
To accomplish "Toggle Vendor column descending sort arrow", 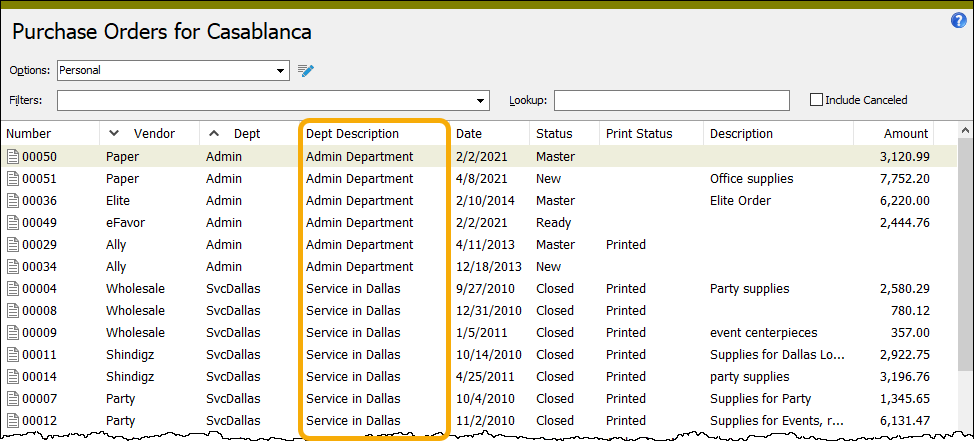I will pyautogui.click(x=114, y=133).
